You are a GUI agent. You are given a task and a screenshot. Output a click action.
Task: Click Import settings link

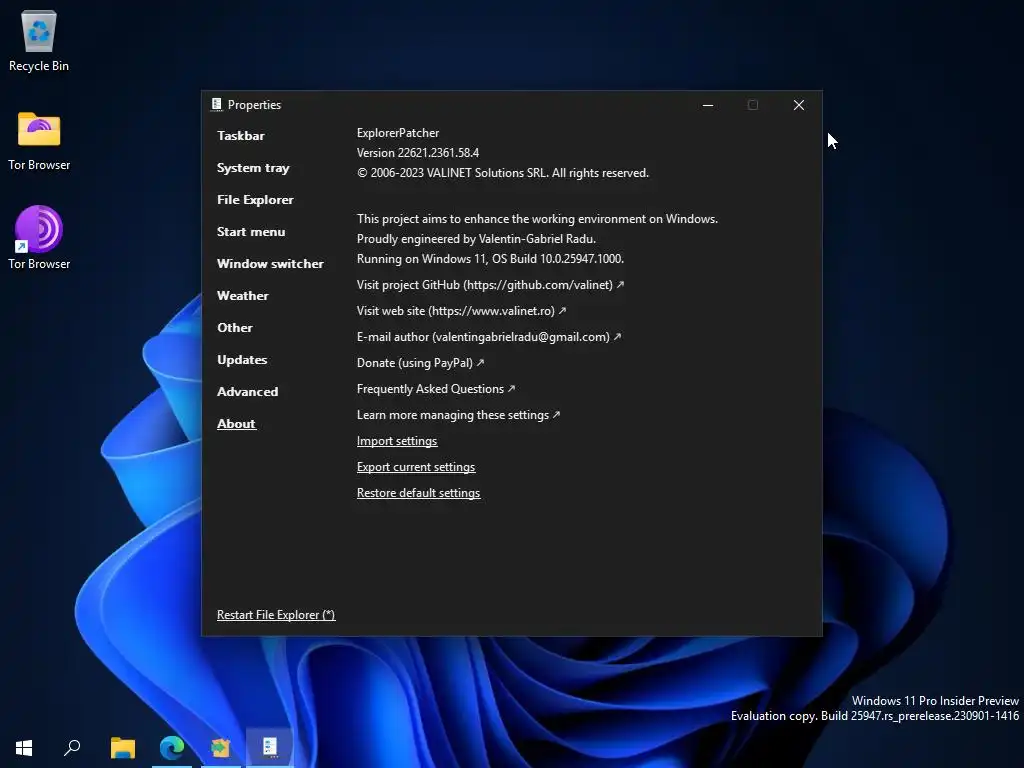point(396,441)
